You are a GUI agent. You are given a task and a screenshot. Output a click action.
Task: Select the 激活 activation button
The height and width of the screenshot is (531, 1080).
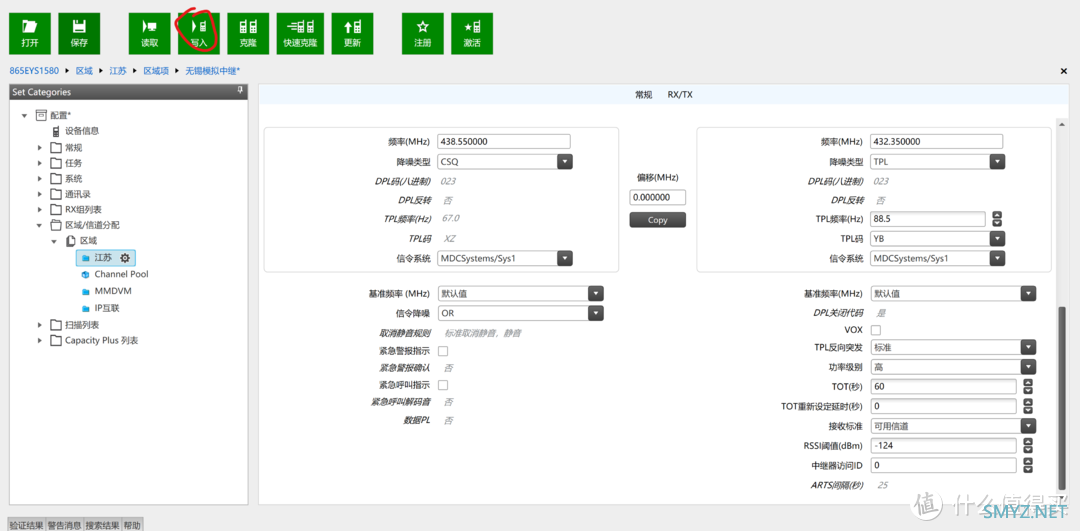[x=472, y=33]
